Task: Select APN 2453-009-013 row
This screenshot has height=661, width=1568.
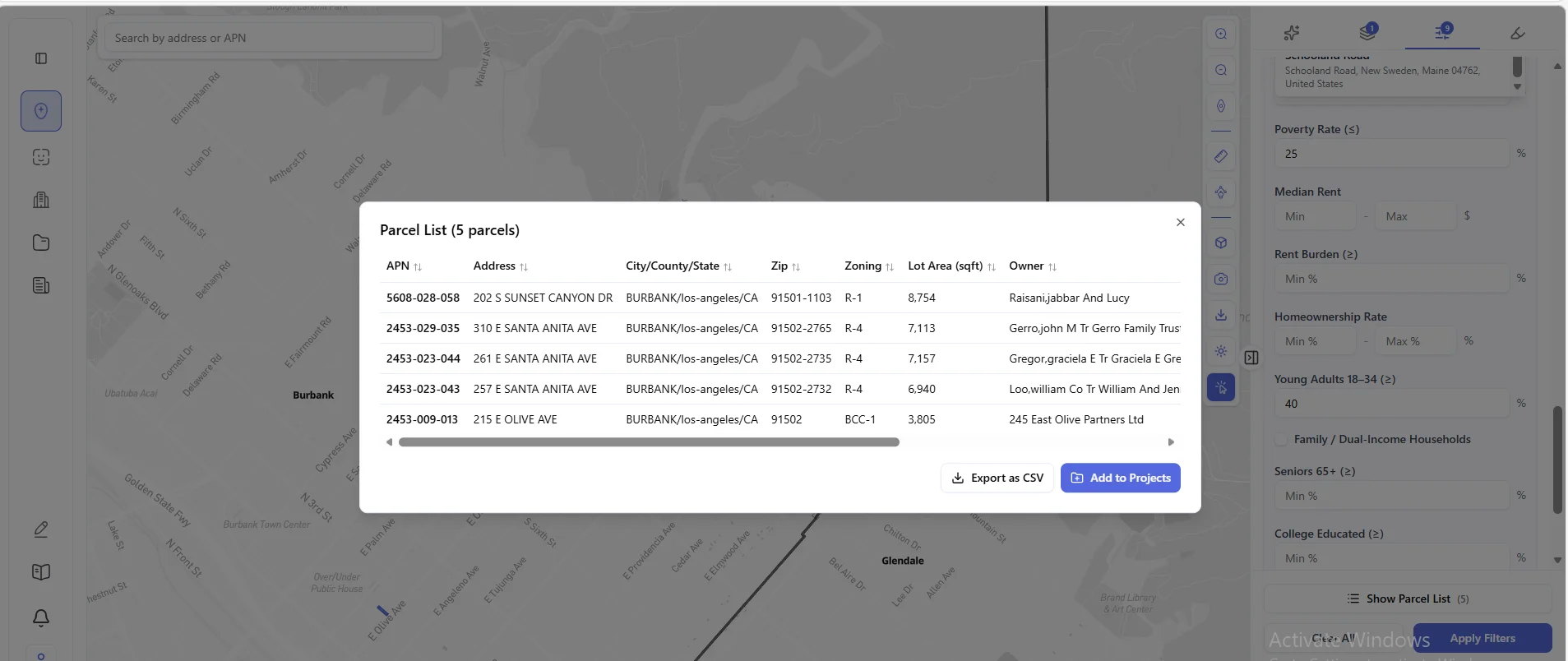Action: click(780, 419)
